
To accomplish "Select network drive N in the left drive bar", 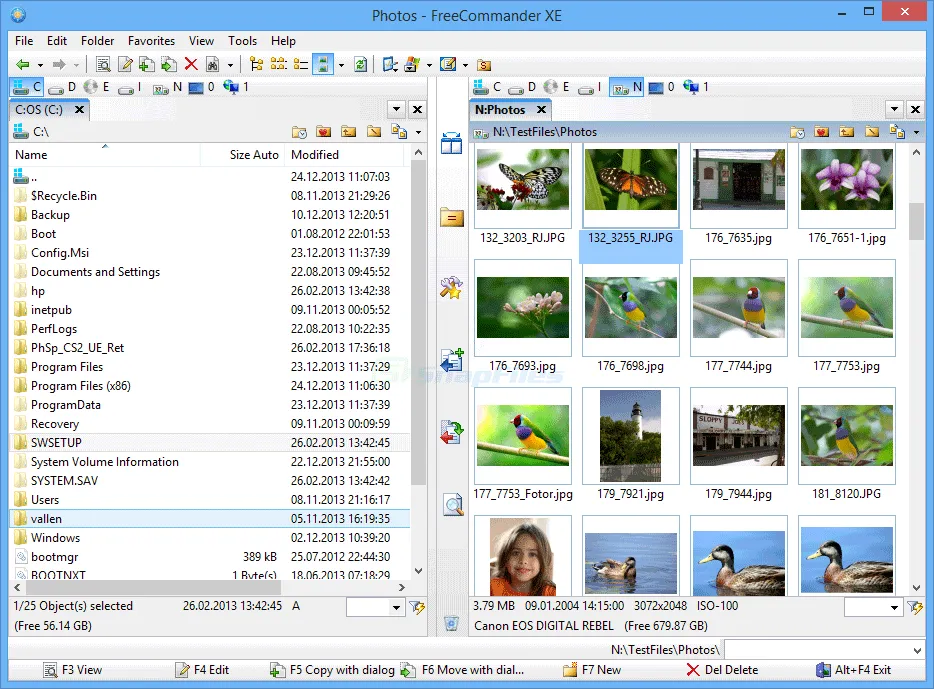I will click(x=167, y=88).
